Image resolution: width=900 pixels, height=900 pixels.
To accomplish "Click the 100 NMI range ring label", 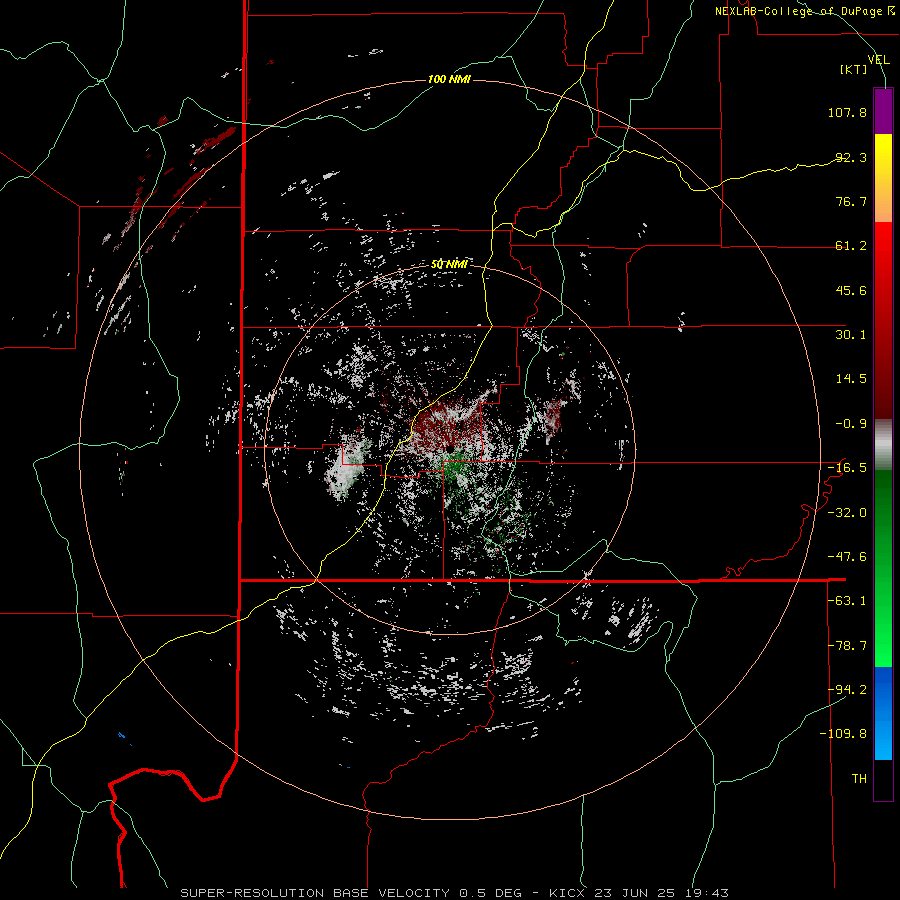I will [449, 79].
